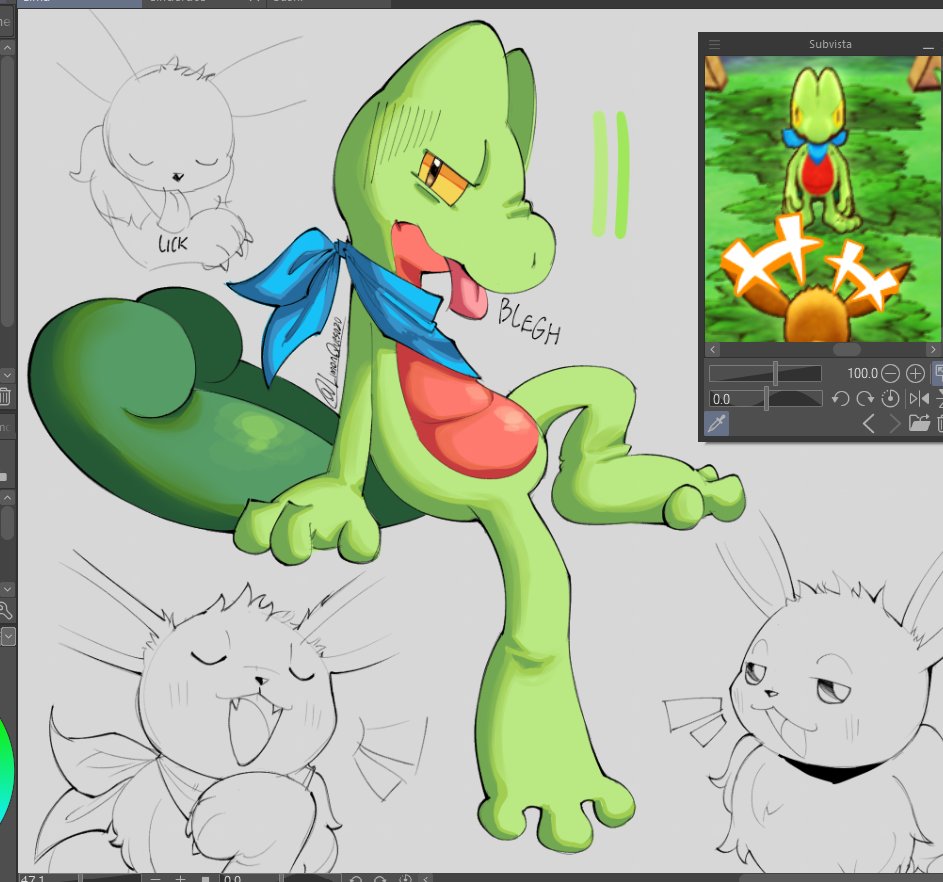This screenshot has height=882, width=943.
Task: Click the Subvista zoom slider handle
Action: coord(776,373)
